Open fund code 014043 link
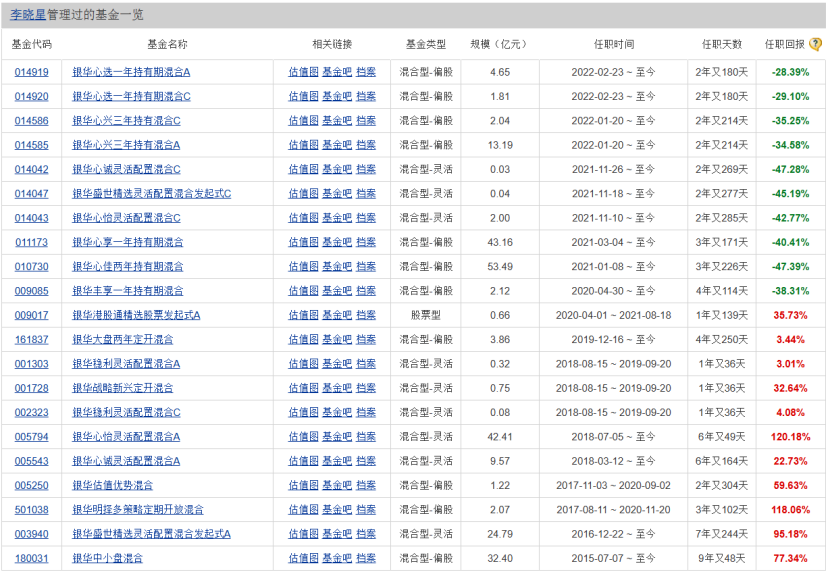The height and width of the screenshot is (573, 831). coord(31,218)
